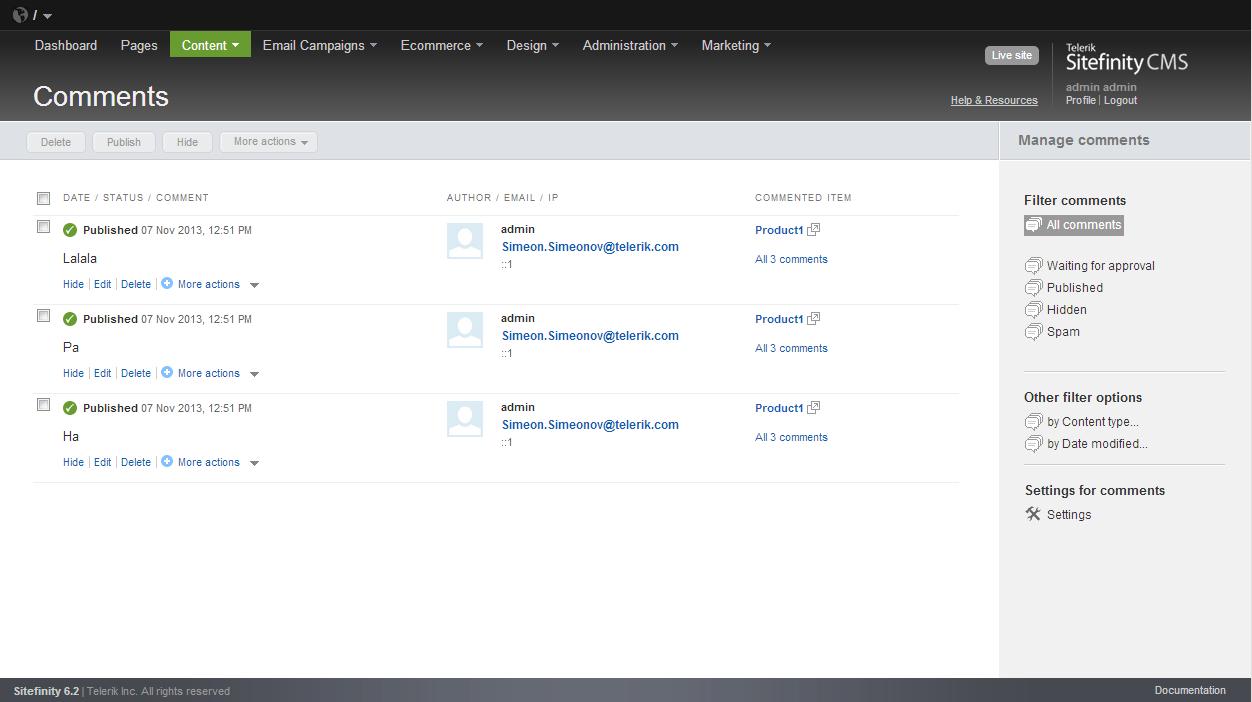Toggle the select all comments checkbox
This screenshot has height=702, width=1252.
click(43, 198)
